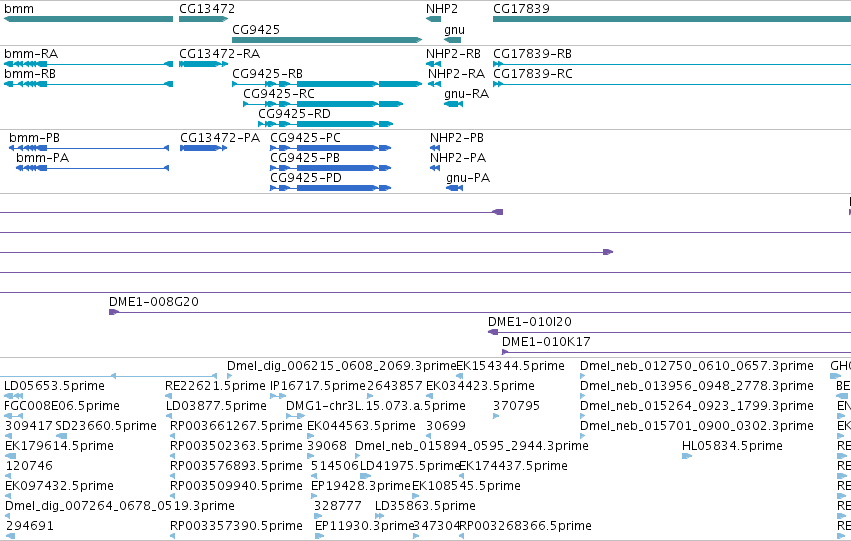The image size is (851, 541).
Task: Select the gnu gene feature
Action: click(452, 40)
